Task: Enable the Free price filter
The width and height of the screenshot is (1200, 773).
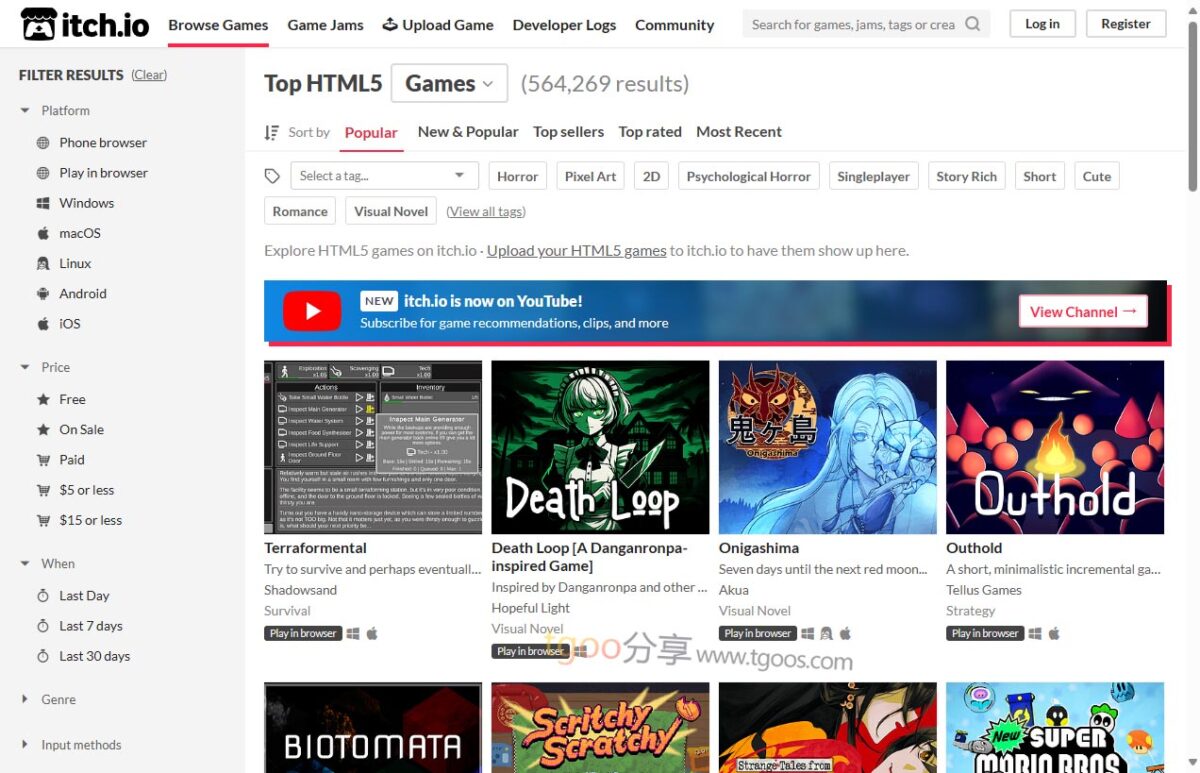Action: [x=72, y=399]
